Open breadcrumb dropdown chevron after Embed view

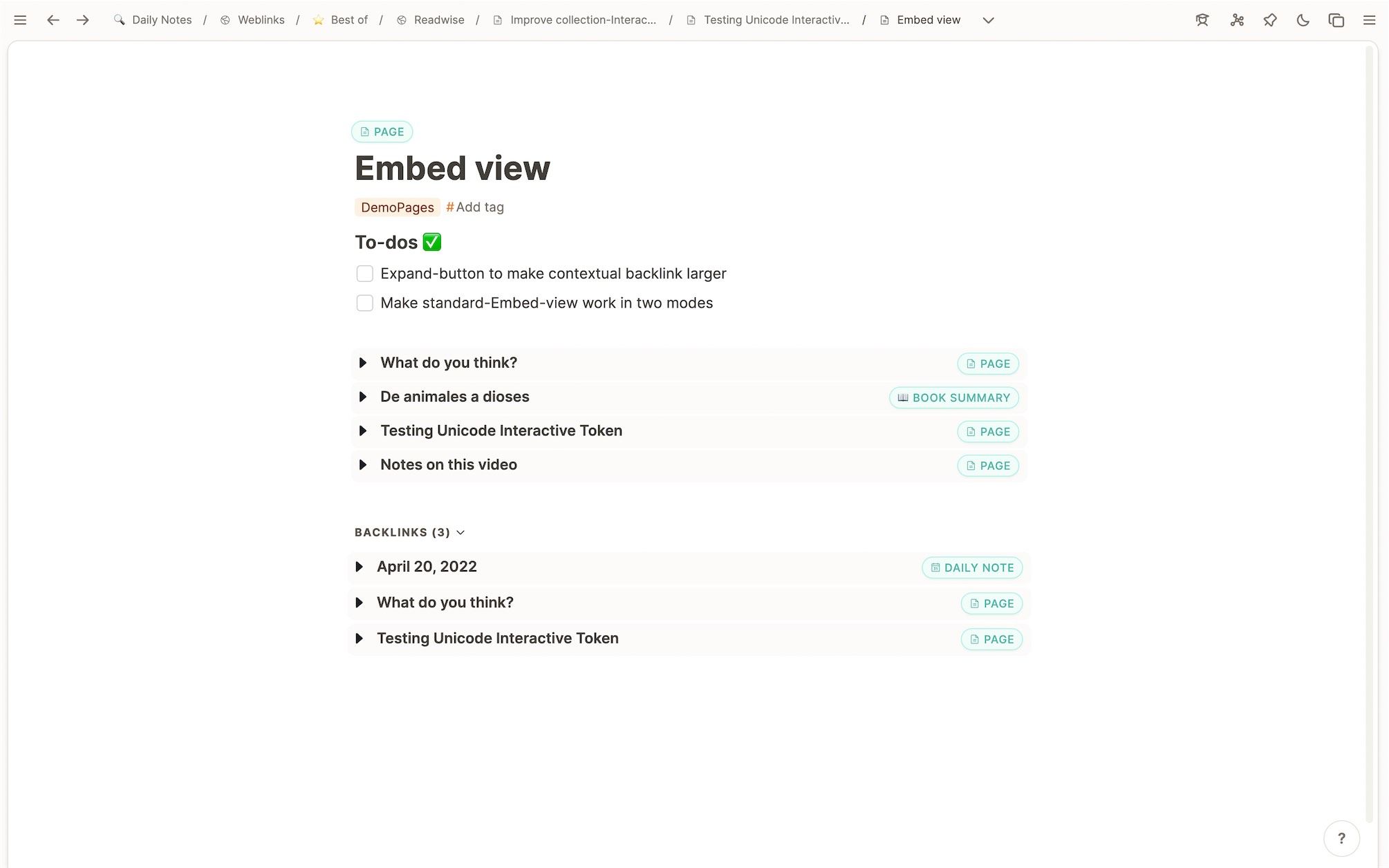click(988, 20)
